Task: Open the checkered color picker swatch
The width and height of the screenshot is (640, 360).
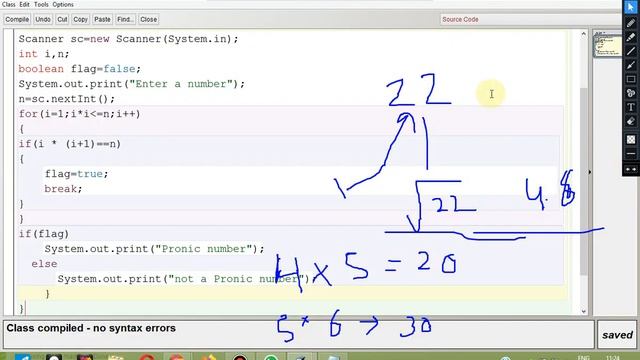Action: [x=631, y=140]
